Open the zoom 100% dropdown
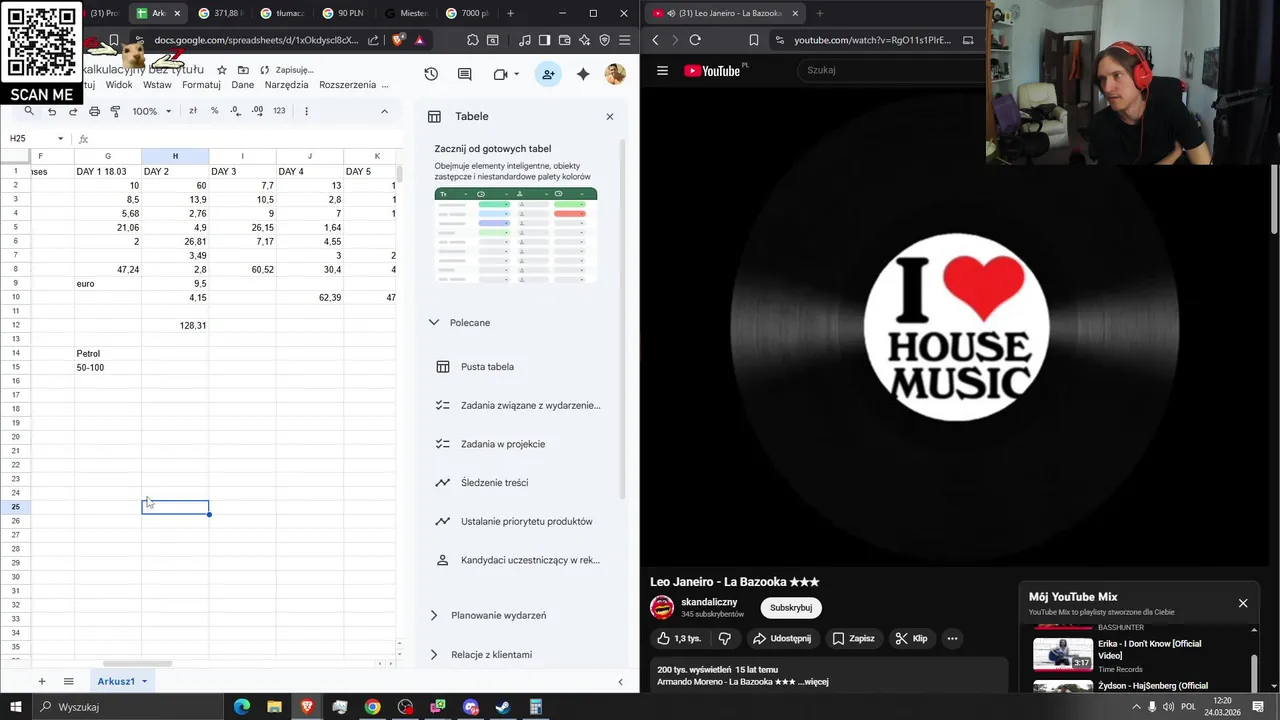This screenshot has height=720, width=1280. click(152, 111)
